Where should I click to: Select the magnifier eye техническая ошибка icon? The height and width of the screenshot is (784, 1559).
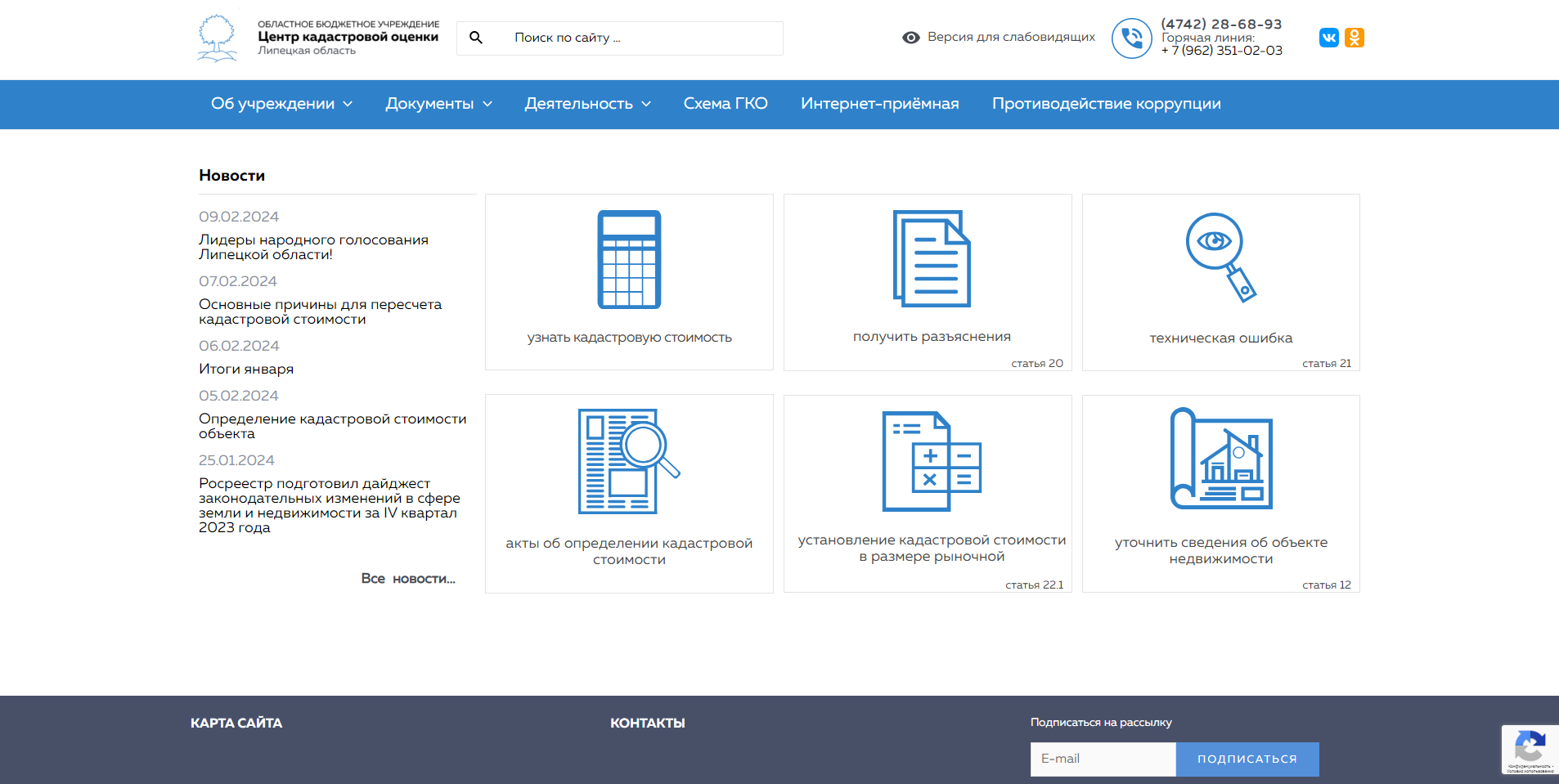[x=1220, y=258]
